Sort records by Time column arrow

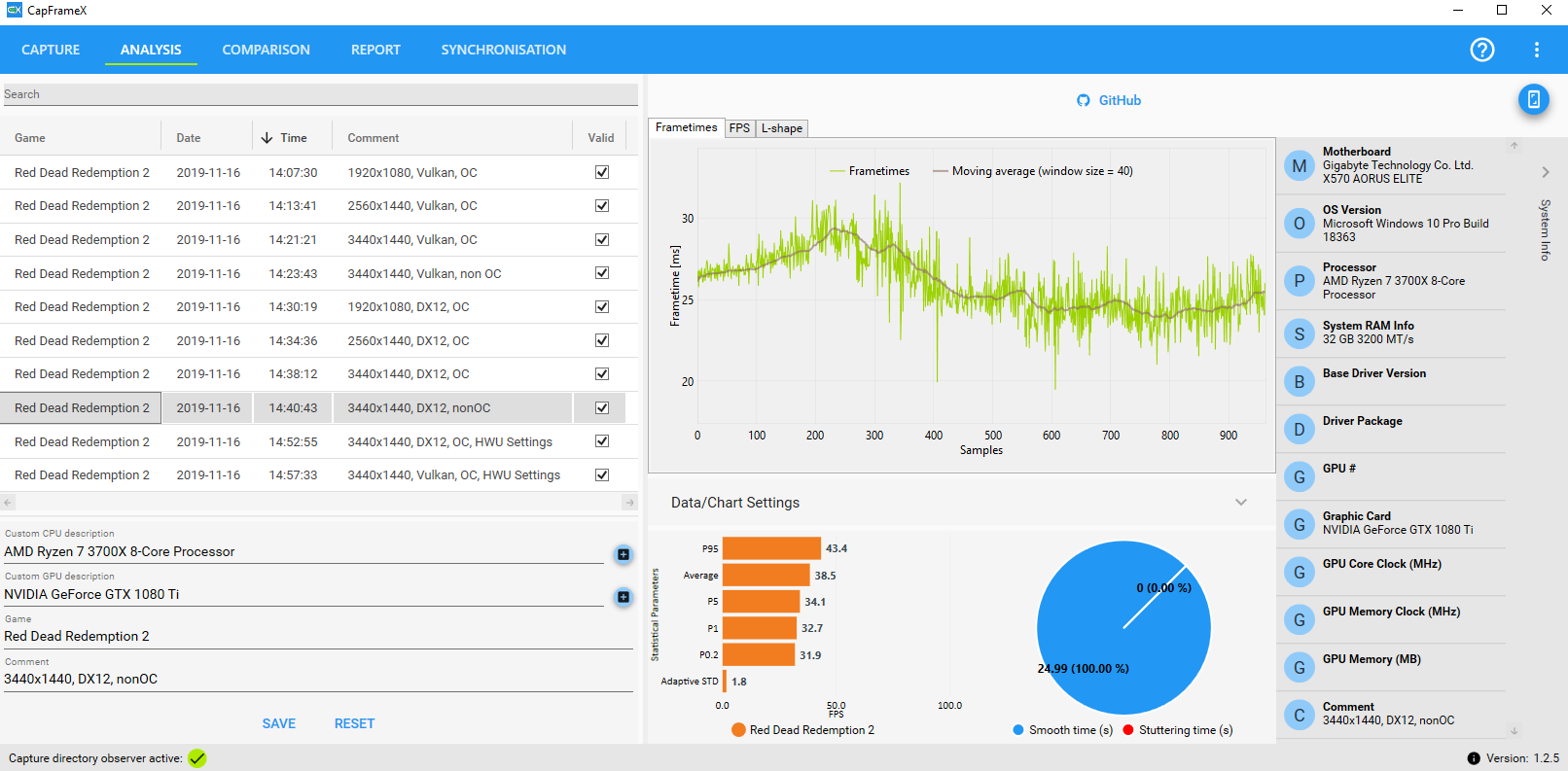267,138
